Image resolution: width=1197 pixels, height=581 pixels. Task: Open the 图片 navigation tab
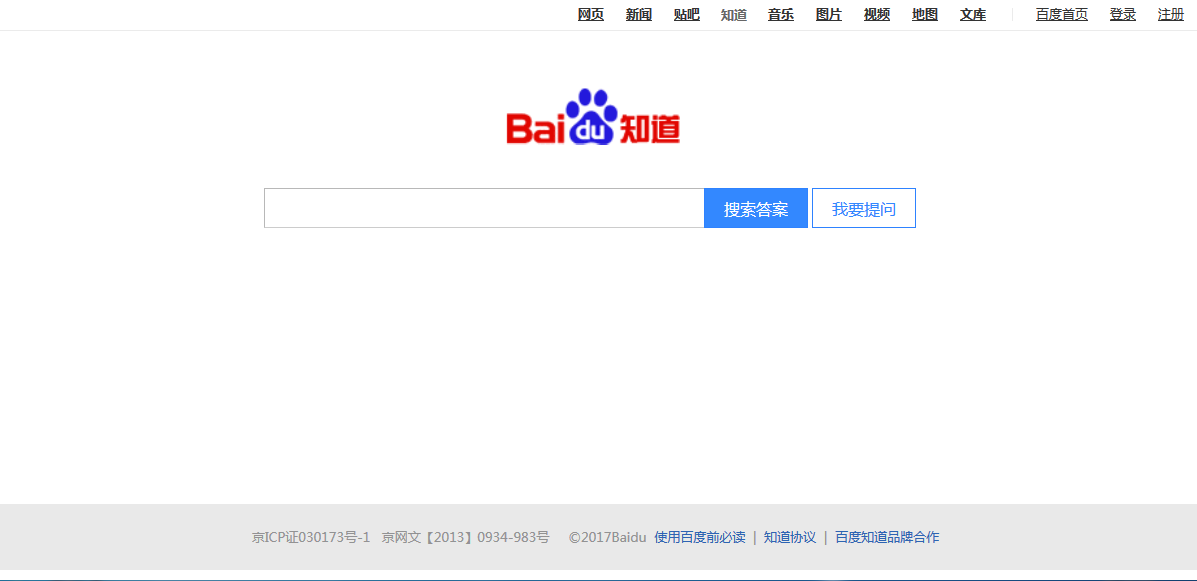[x=829, y=15]
